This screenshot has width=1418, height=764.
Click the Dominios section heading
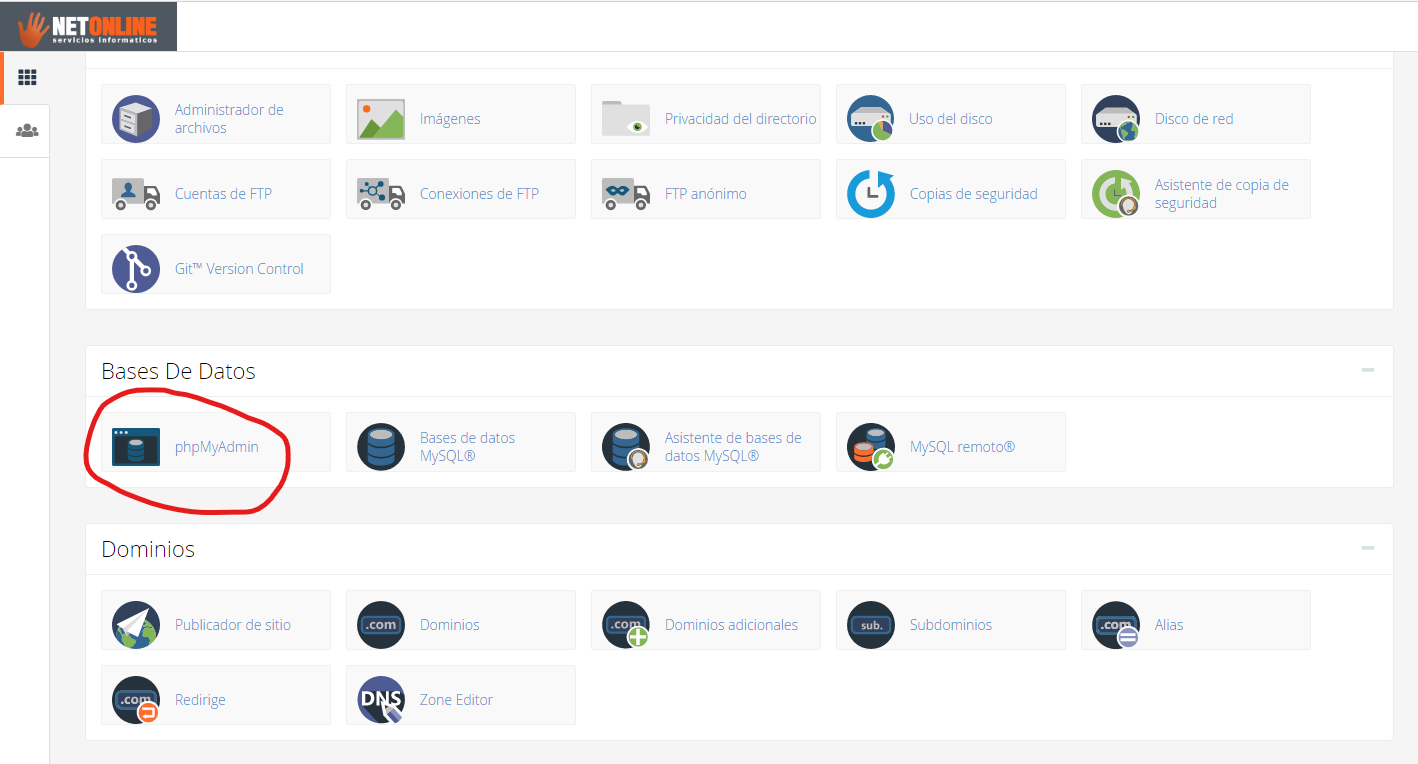tap(148, 549)
